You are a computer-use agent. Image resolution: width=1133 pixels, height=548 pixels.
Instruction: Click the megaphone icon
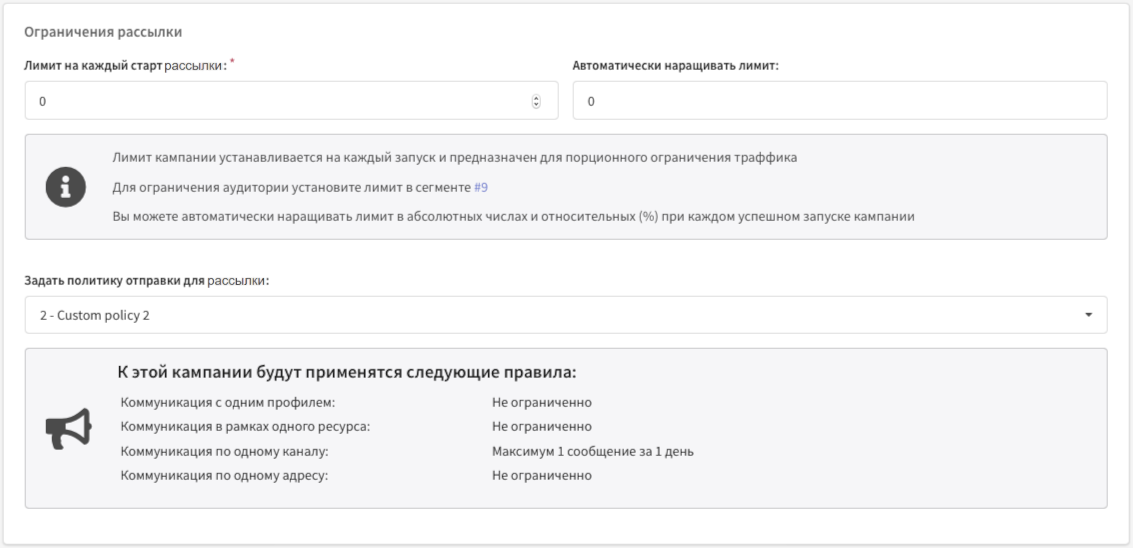69,427
